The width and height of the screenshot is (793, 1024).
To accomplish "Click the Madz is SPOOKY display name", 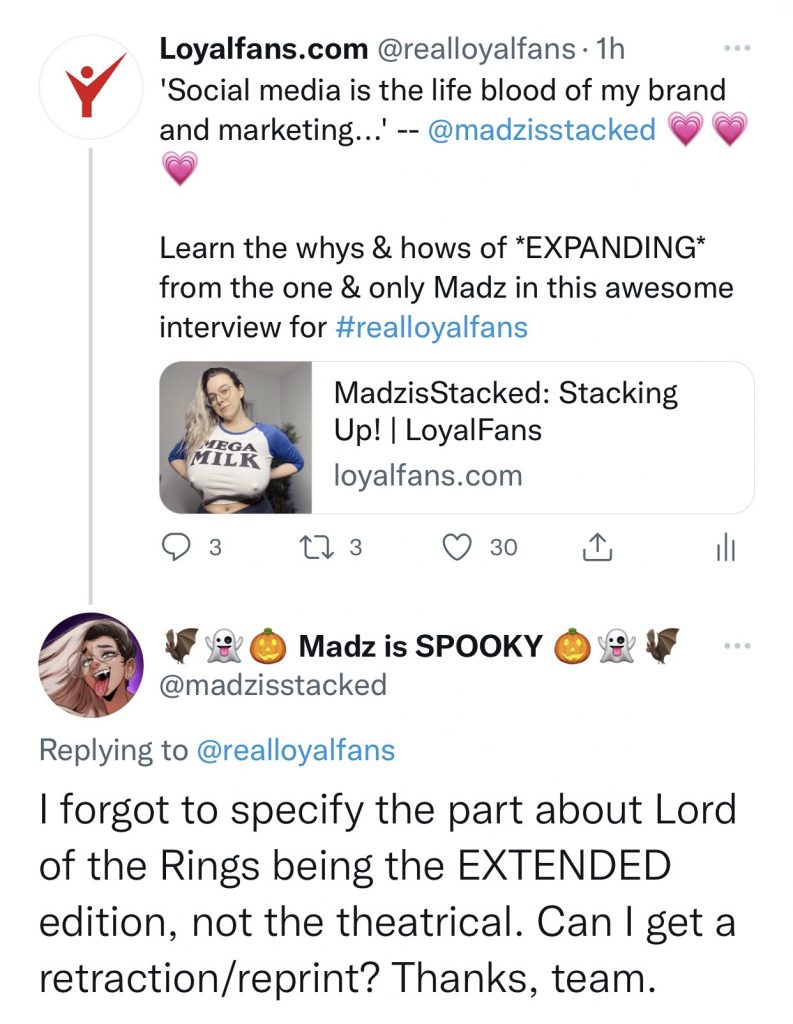I will coord(421,647).
